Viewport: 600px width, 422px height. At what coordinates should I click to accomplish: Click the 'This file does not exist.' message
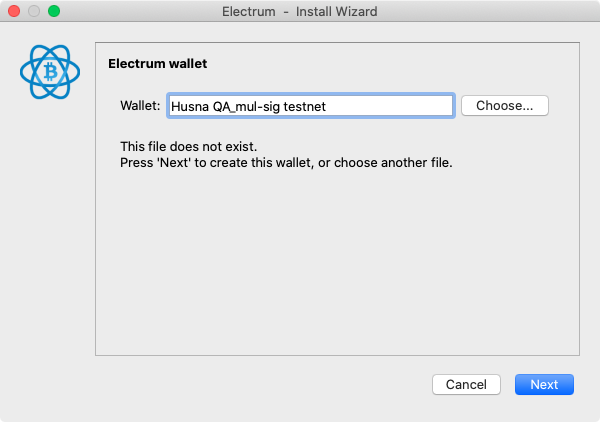(x=189, y=147)
